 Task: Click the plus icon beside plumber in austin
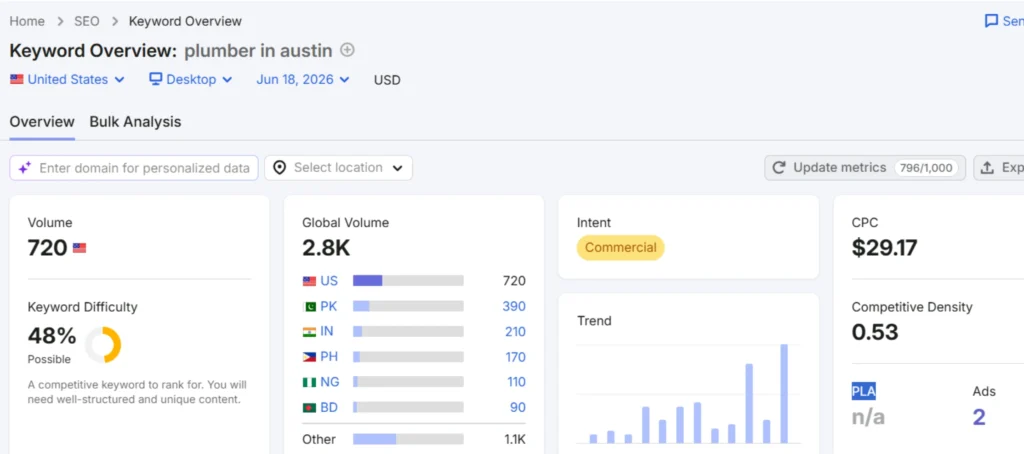click(x=347, y=50)
